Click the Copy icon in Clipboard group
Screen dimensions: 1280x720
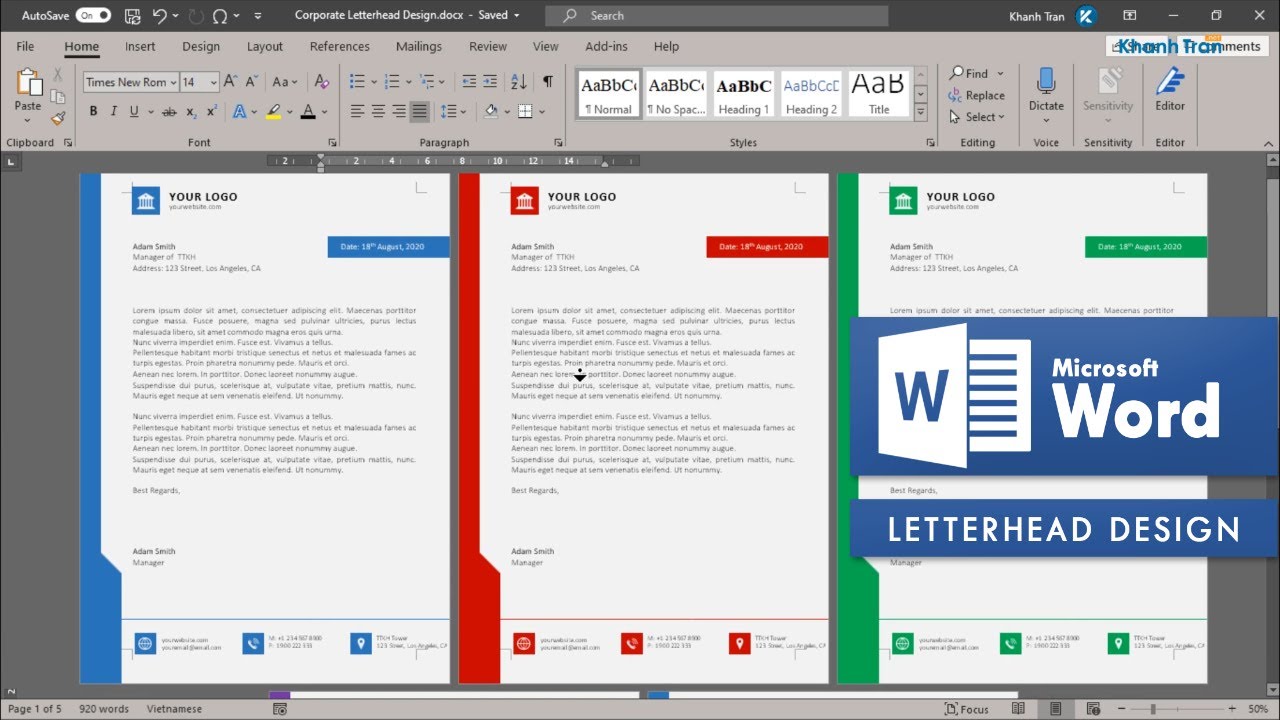pos(58,96)
